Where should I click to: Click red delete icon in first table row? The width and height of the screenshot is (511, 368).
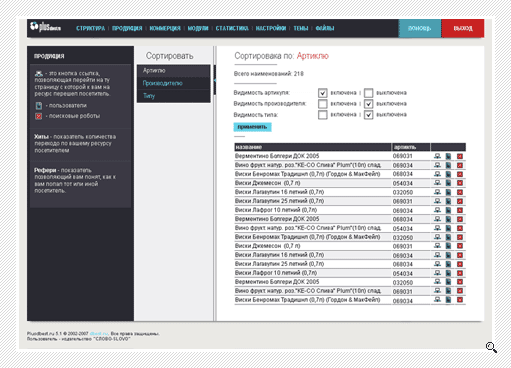(460, 156)
